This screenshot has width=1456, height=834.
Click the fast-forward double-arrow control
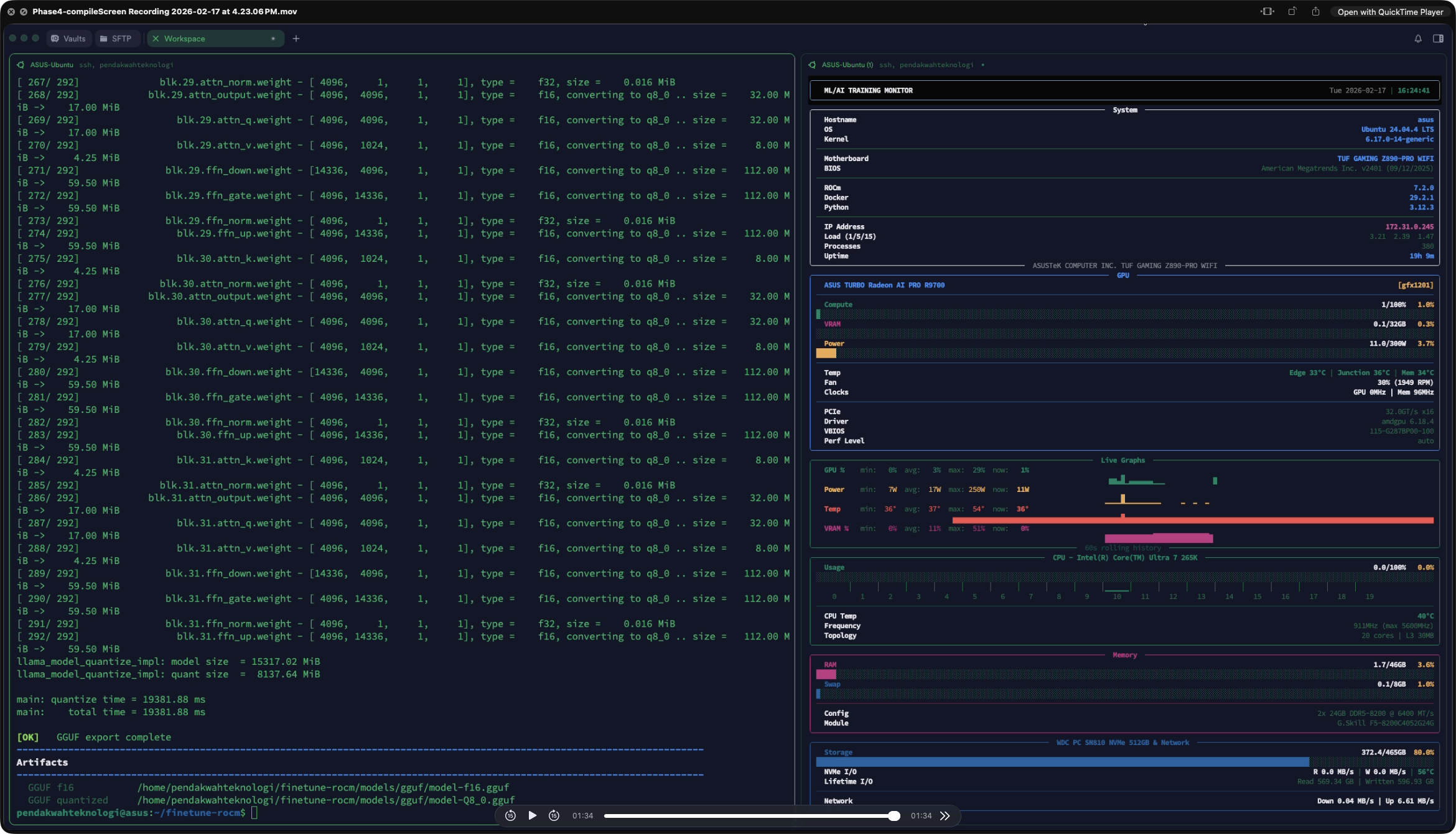coord(945,815)
